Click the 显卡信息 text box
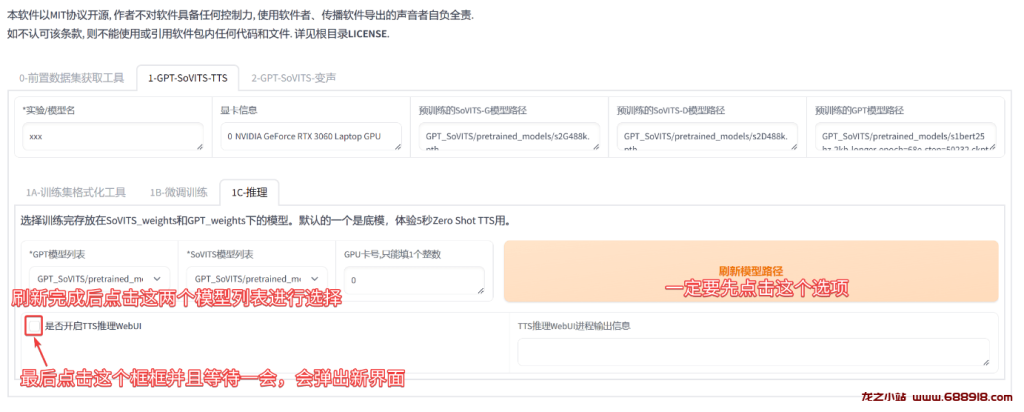 pyautogui.click(x=311, y=137)
